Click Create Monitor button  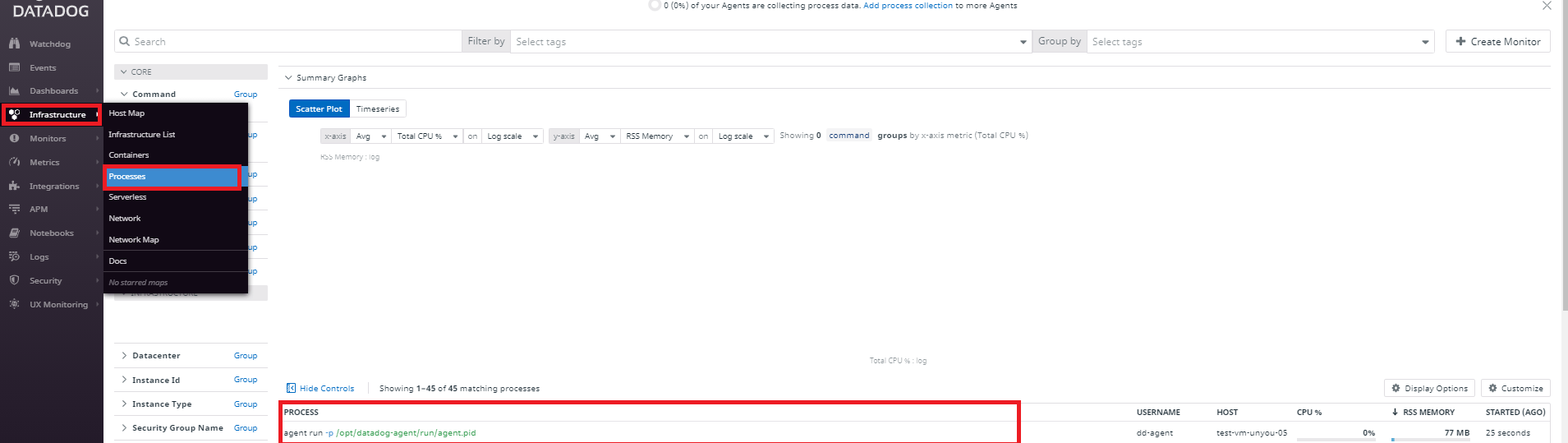pyautogui.click(x=1497, y=41)
